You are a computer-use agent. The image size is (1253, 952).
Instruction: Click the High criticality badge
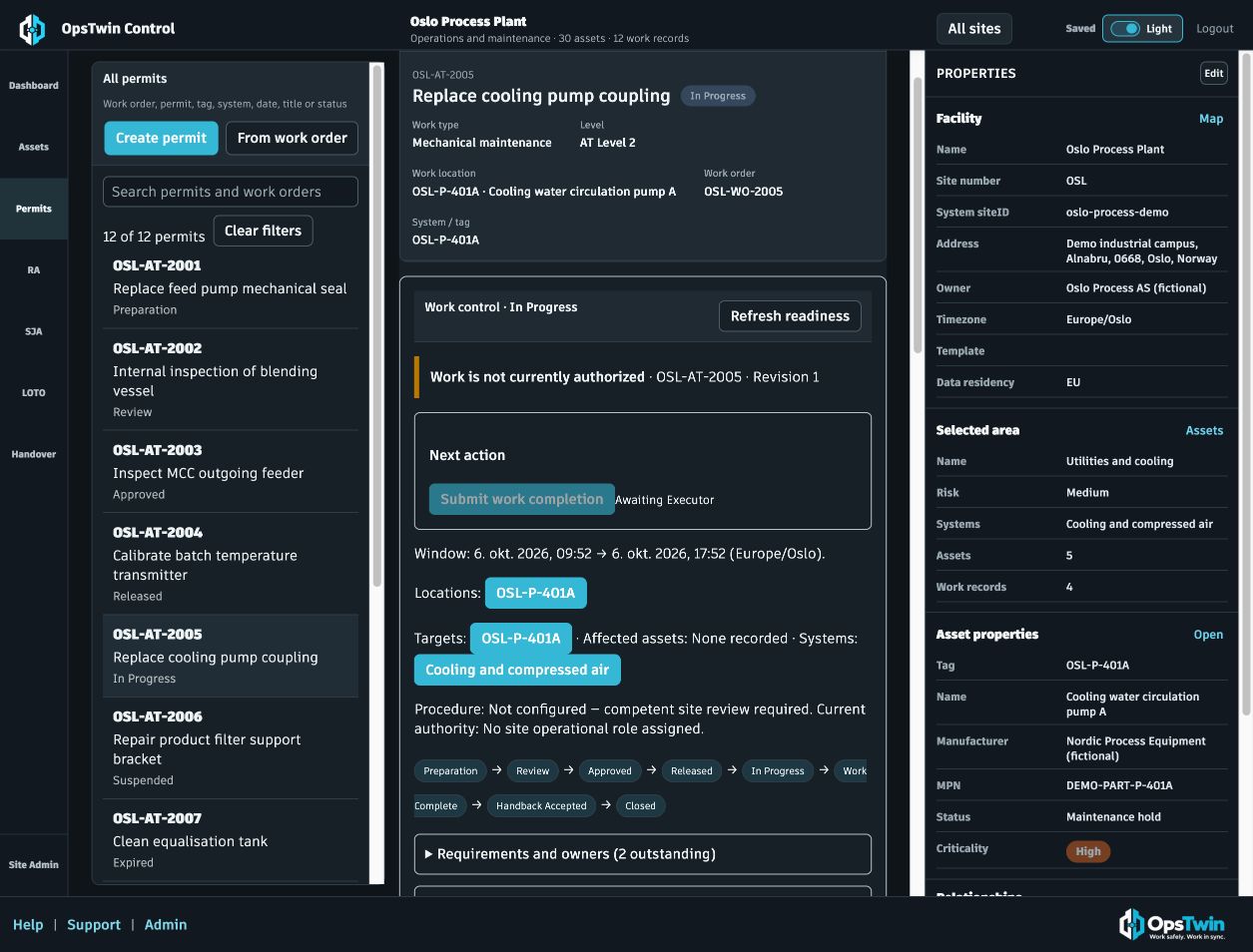coord(1088,851)
